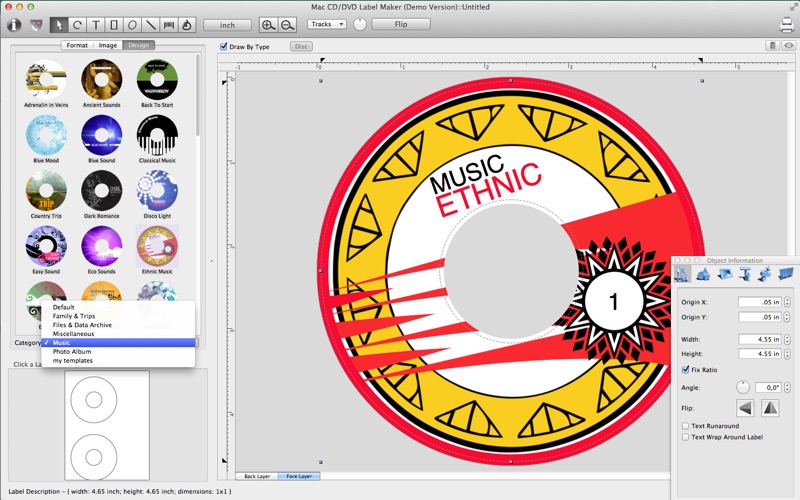Image resolution: width=800 pixels, height=500 pixels.
Task: Pick the ellipse drawing tool
Action: click(132, 24)
